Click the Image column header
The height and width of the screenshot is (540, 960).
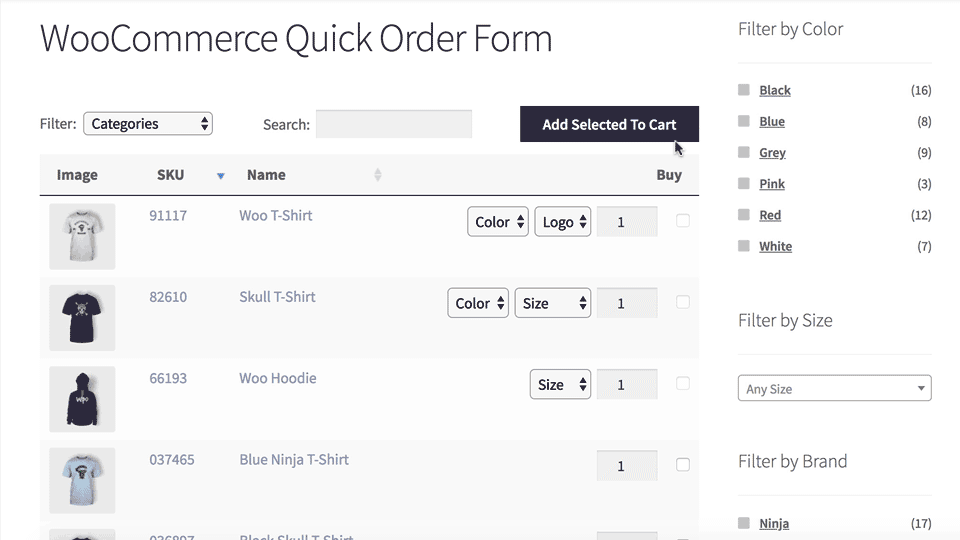(77, 175)
